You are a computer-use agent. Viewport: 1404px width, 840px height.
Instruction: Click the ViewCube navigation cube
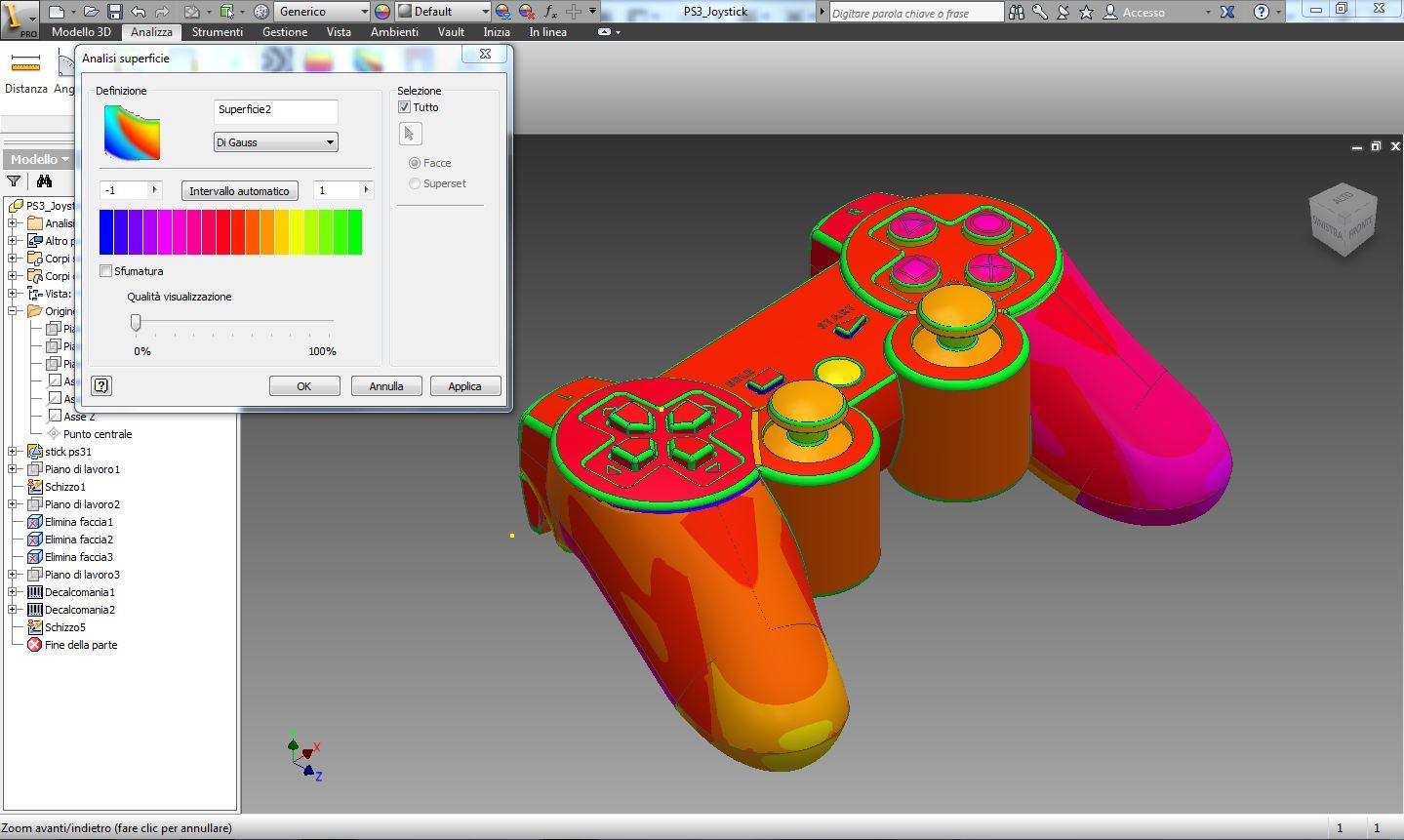1344,220
